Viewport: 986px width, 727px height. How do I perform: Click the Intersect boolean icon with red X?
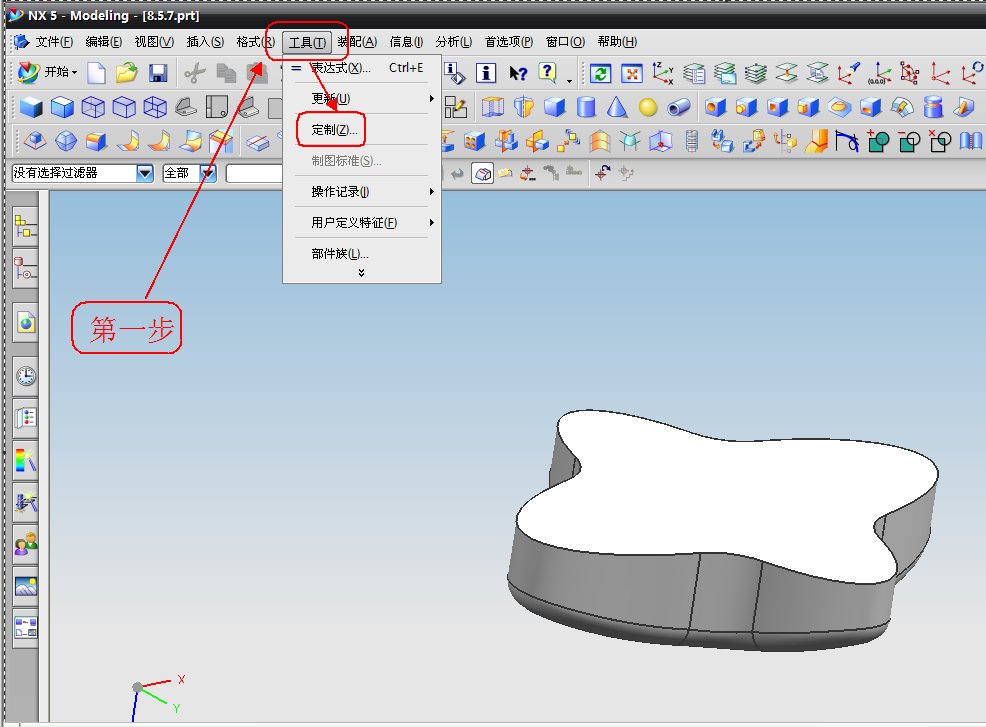point(940,142)
